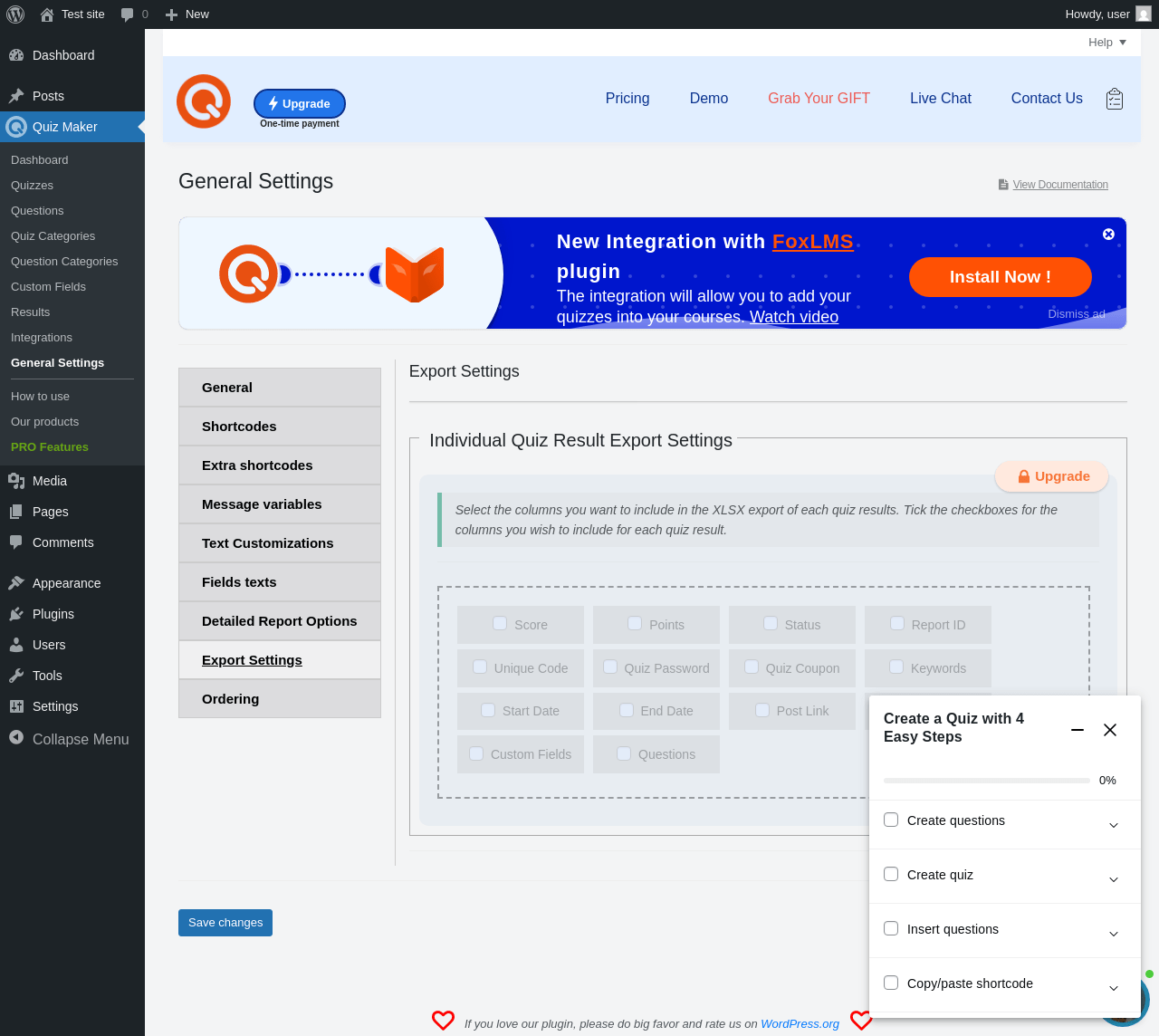Click the Test site home icon
The image size is (1159, 1036).
[x=47, y=14]
